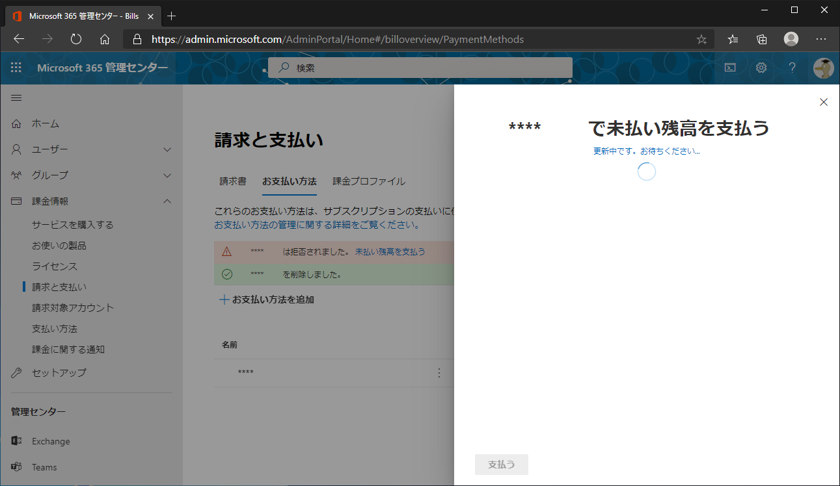Open browser settings and more menu
840x486 pixels.
pyautogui.click(x=821, y=39)
